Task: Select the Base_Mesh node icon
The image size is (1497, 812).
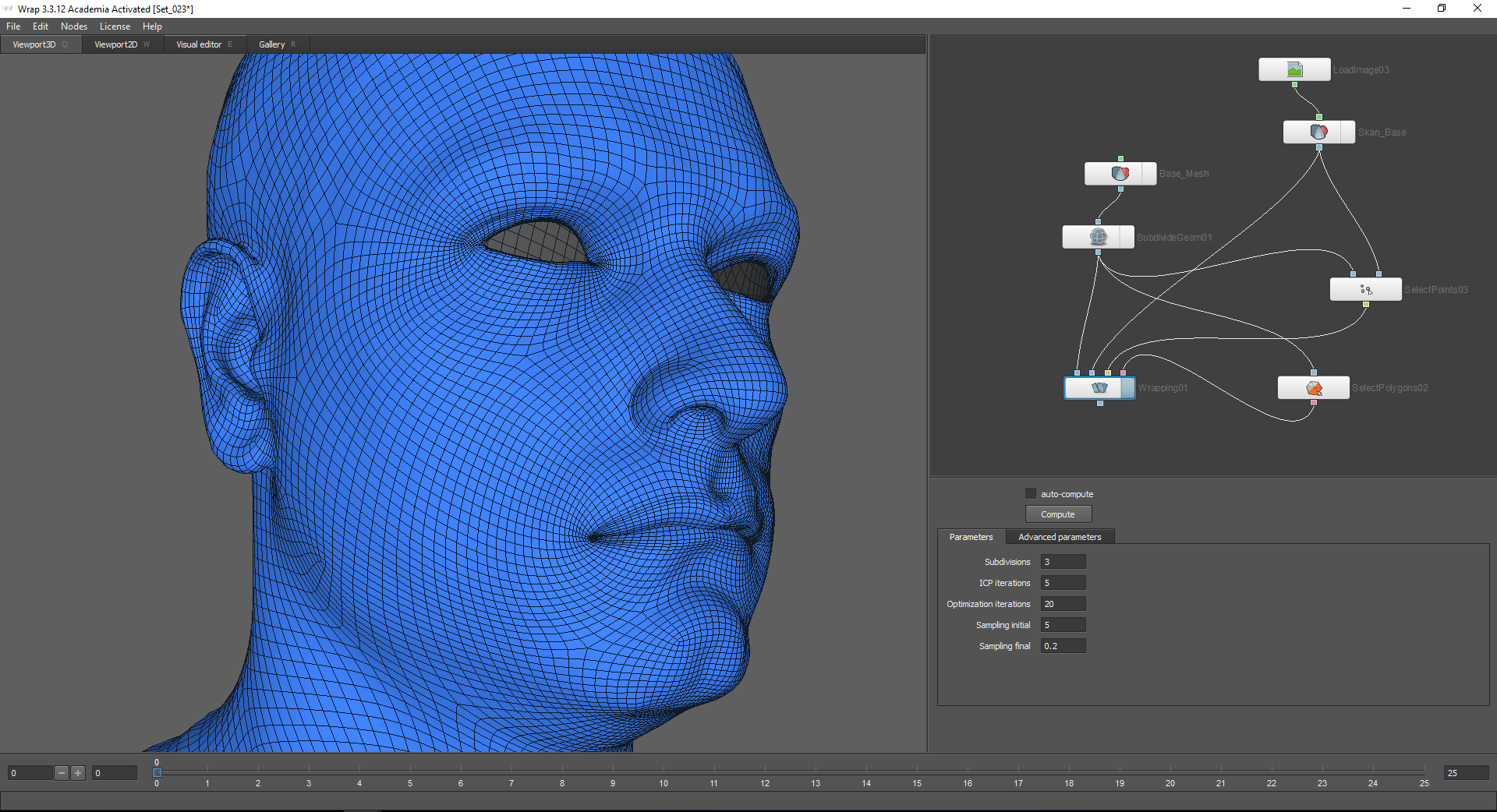Action: point(1120,174)
